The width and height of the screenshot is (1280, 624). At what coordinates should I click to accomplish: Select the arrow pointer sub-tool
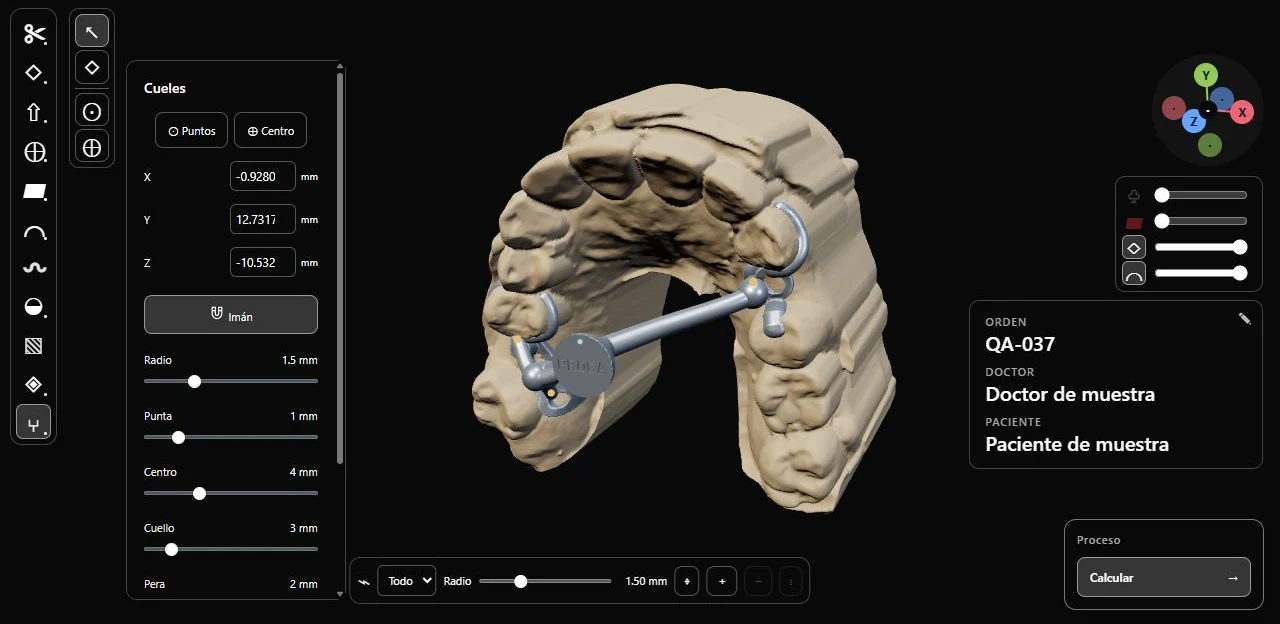click(92, 31)
